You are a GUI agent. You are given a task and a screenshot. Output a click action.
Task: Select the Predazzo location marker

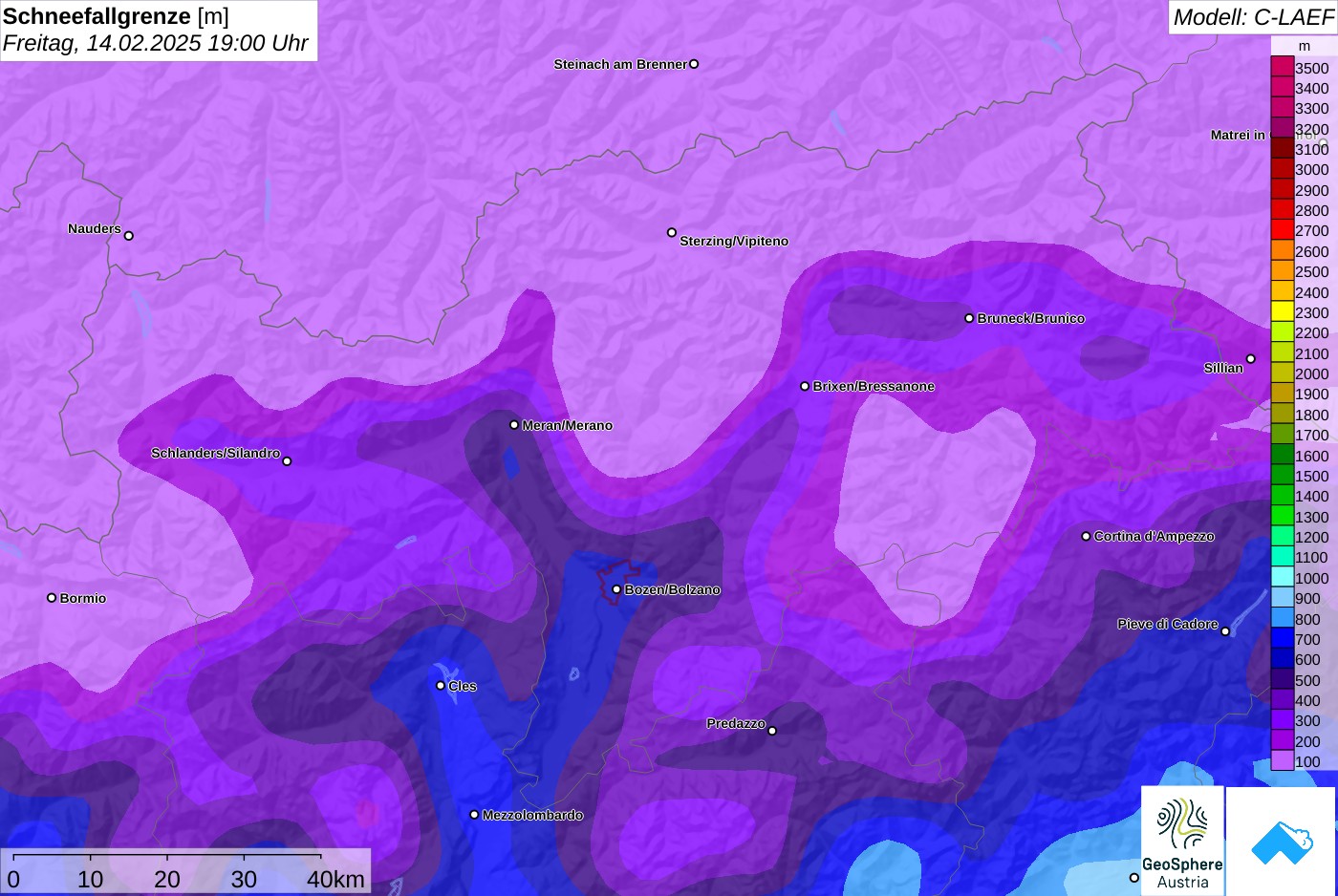772,731
